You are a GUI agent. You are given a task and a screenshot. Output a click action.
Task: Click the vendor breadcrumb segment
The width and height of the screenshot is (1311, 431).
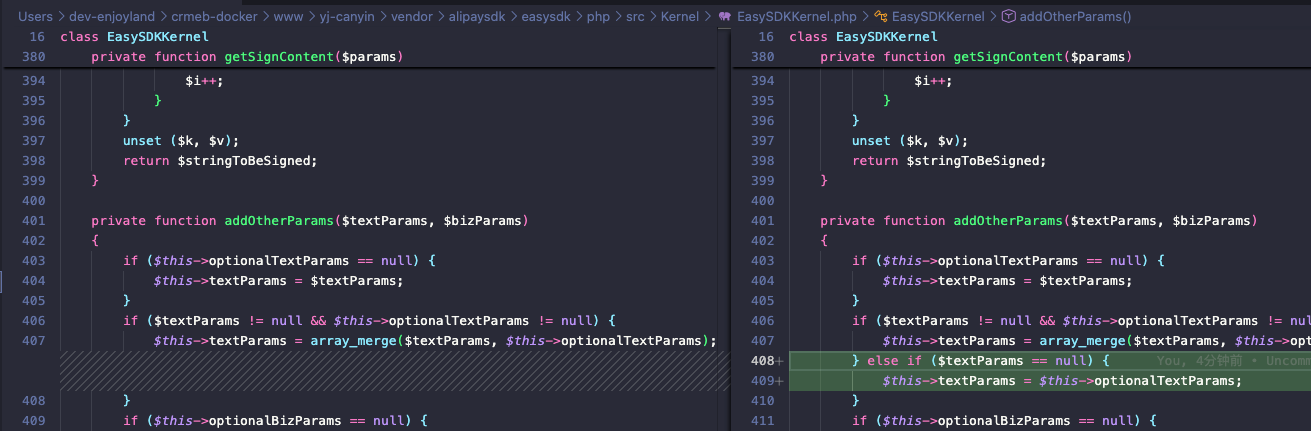tap(406, 17)
